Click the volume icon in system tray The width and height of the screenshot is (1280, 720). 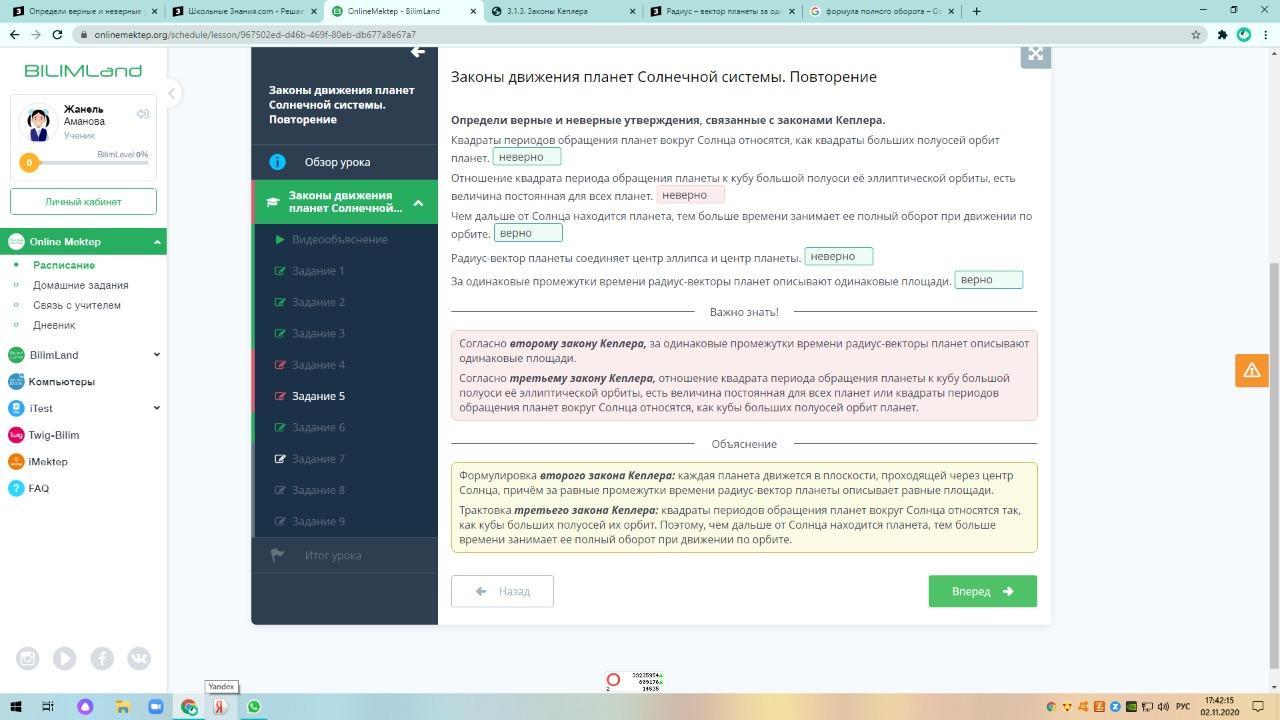coord(1162,707)
